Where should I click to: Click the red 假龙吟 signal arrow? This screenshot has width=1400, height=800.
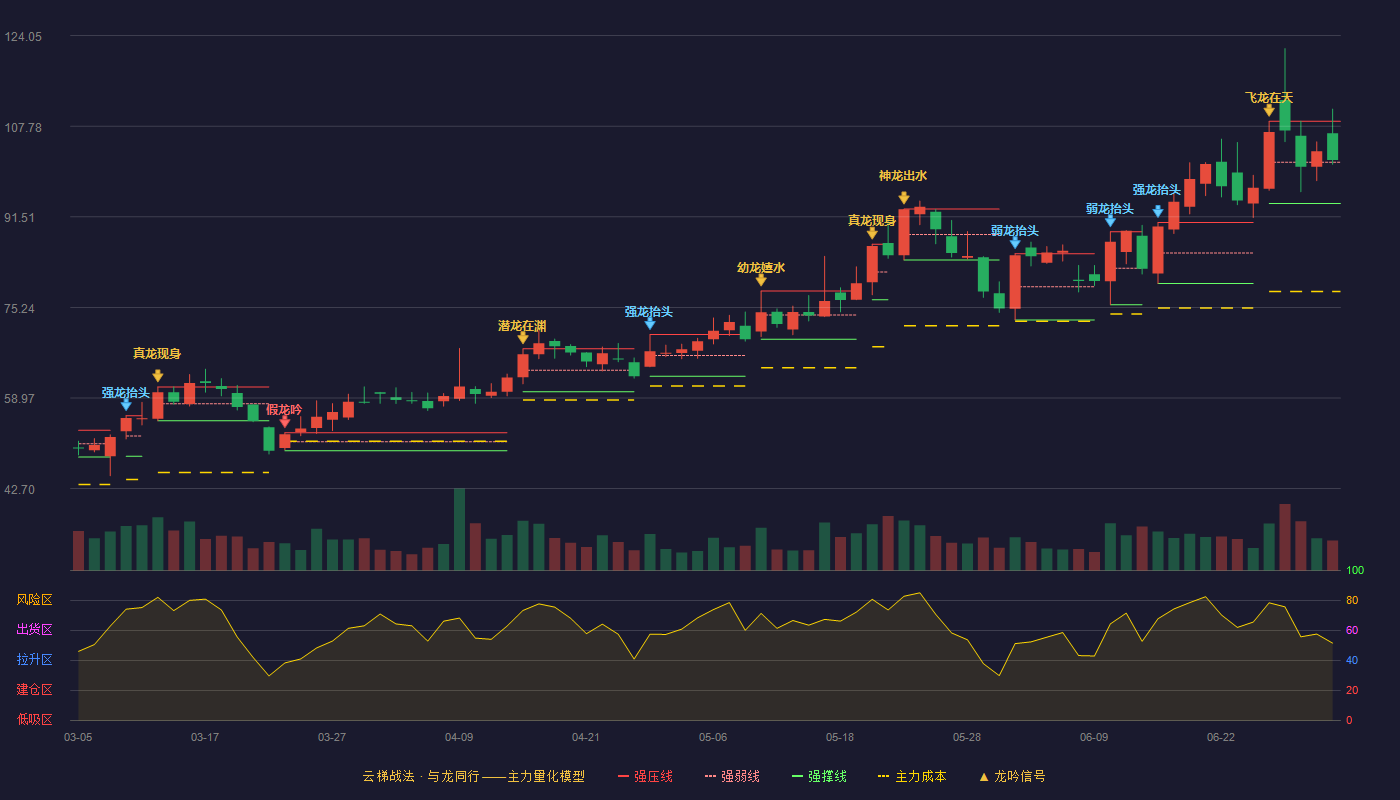(285, 422)
